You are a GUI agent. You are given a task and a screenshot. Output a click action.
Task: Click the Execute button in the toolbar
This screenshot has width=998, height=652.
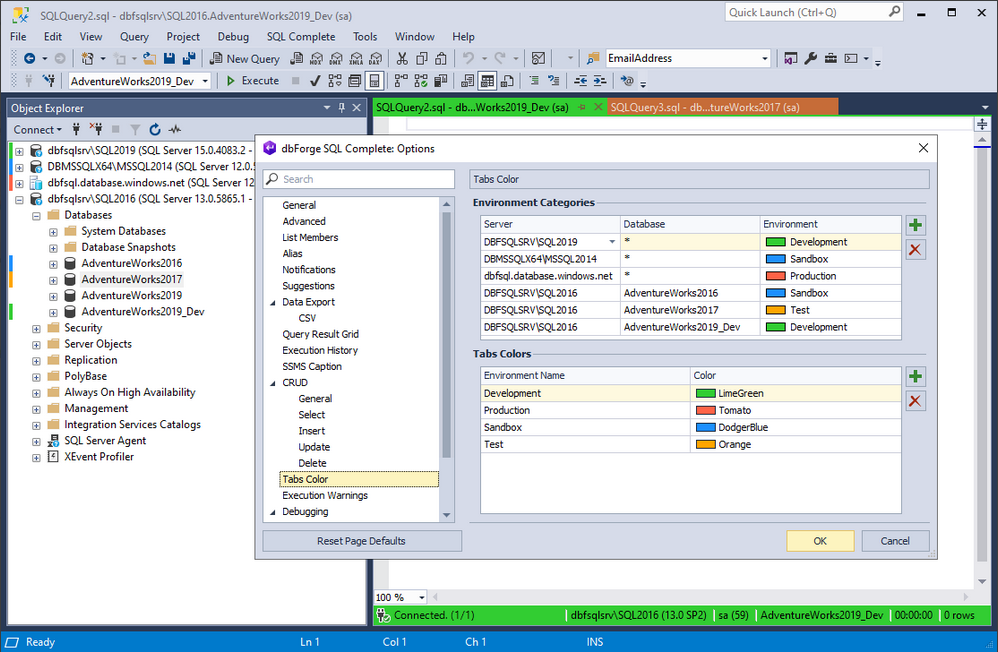pyautogui.click(x=253, y=81)
